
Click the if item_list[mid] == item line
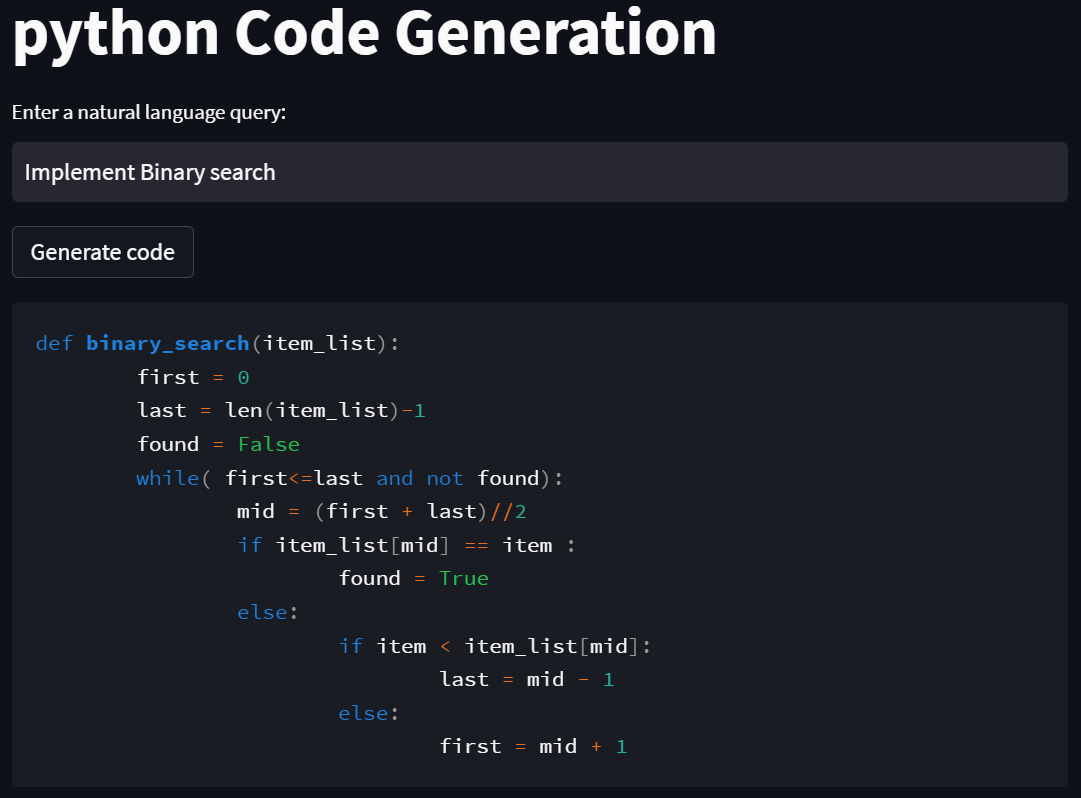click(407, 545)
